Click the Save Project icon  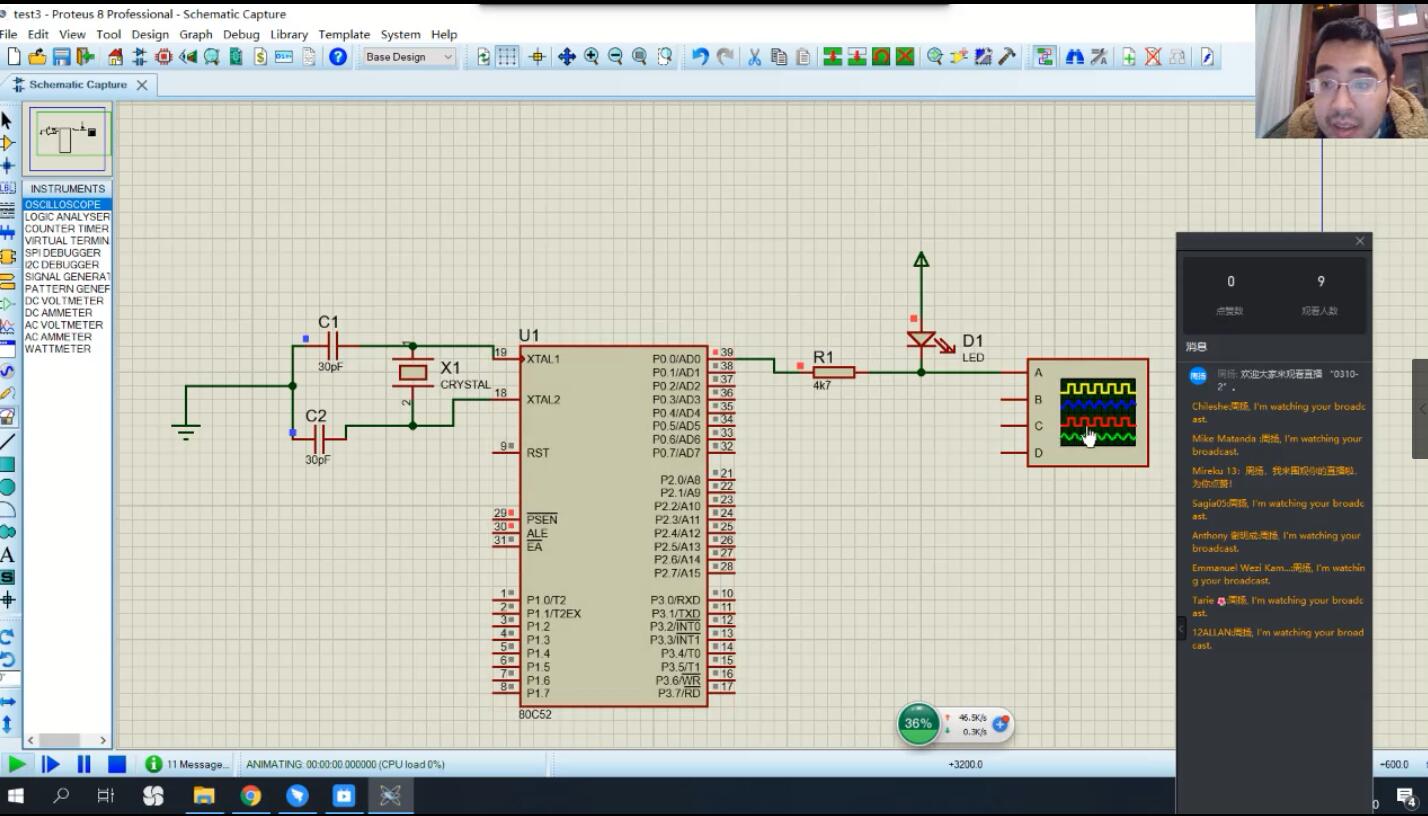(x=62, y=57)
